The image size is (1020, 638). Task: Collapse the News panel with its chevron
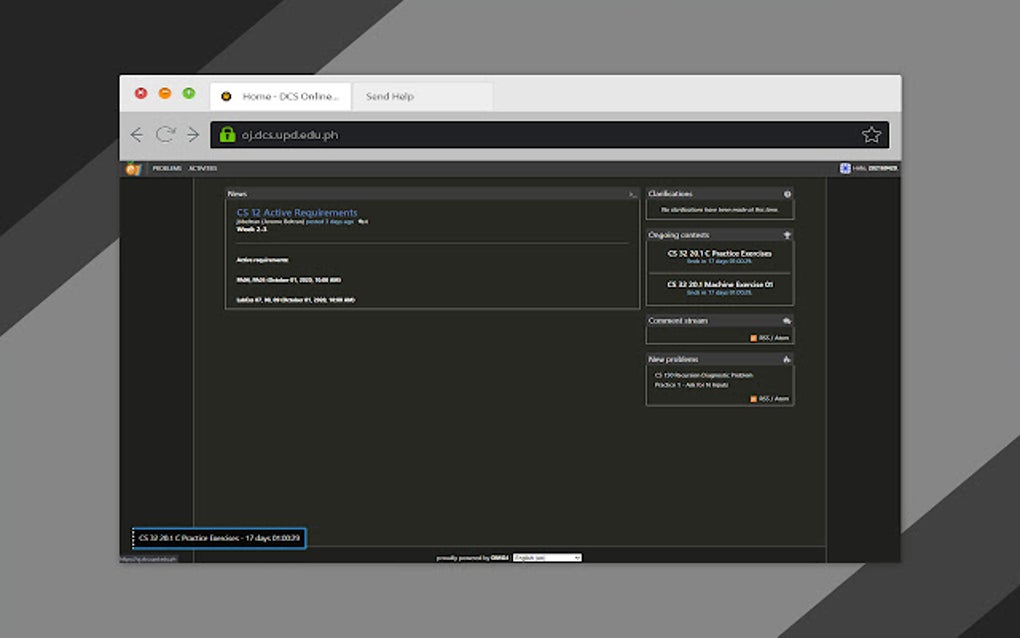pos(631,194)
